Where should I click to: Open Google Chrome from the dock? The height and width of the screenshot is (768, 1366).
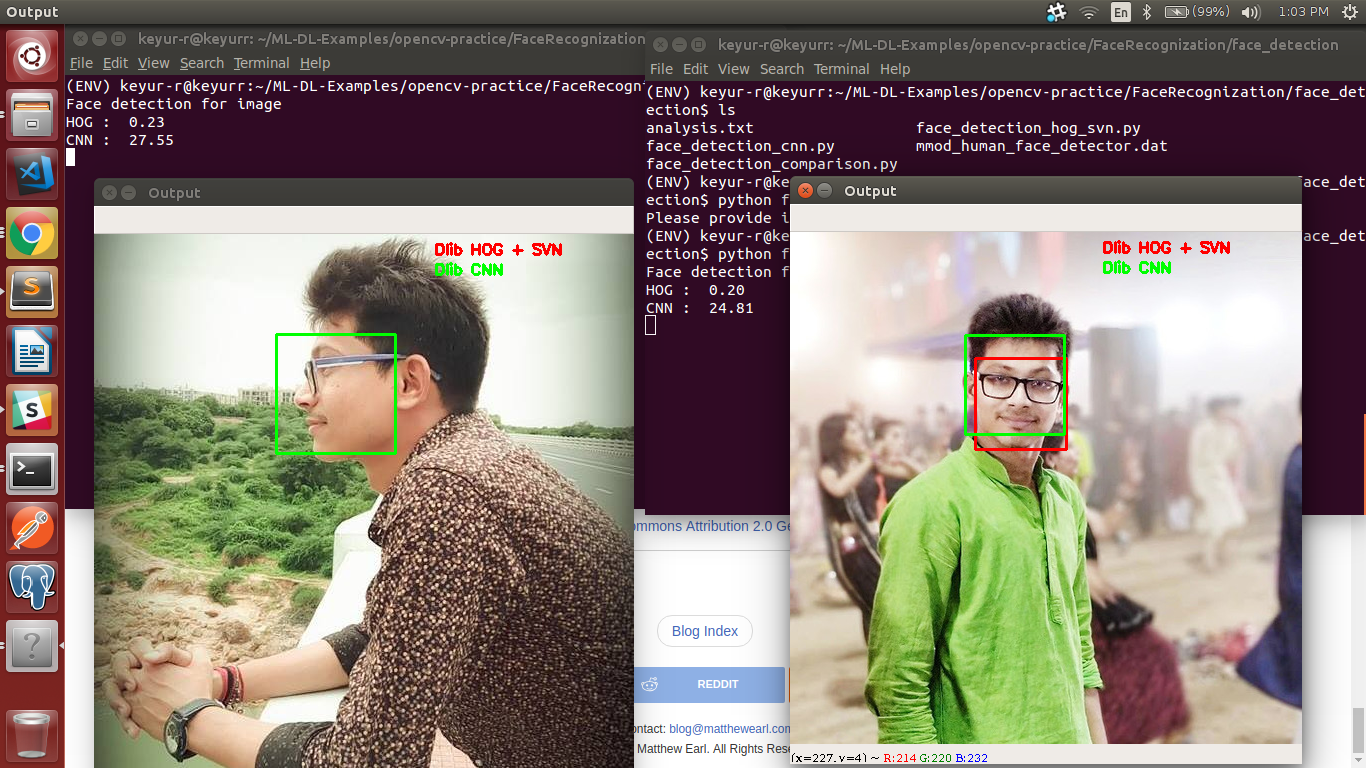coord(32,233)
